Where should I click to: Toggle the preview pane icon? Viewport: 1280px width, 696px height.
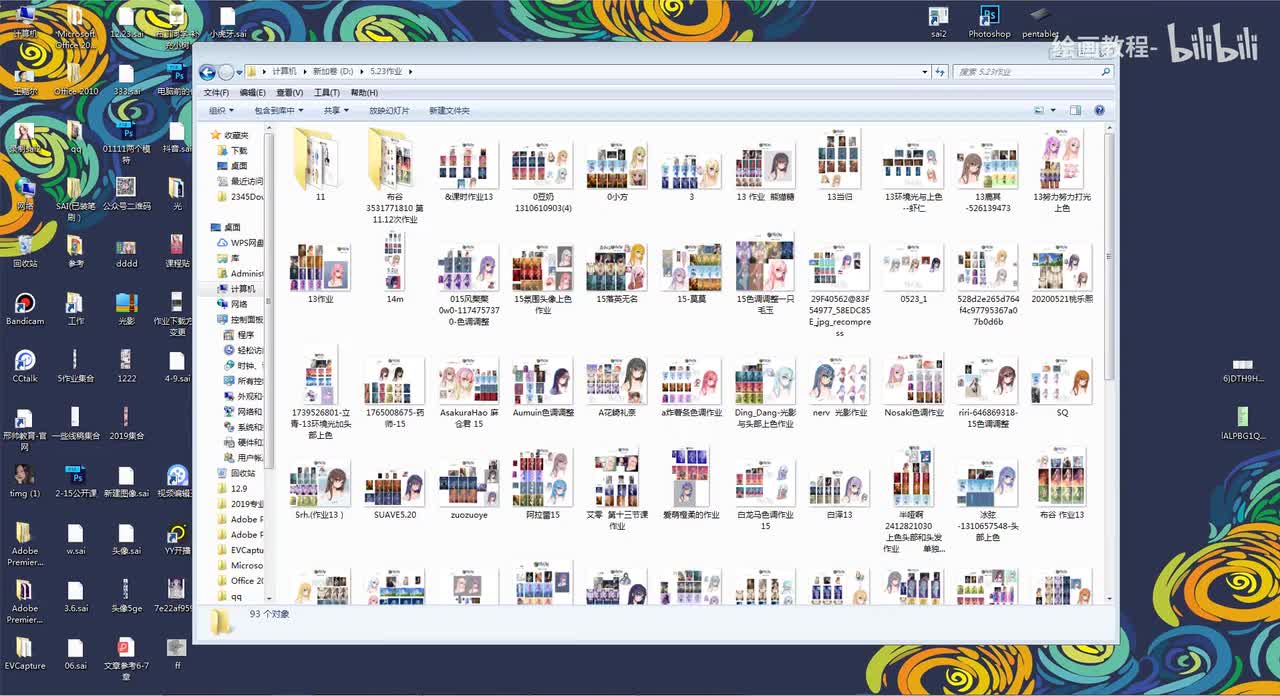tap(1075, 110)
